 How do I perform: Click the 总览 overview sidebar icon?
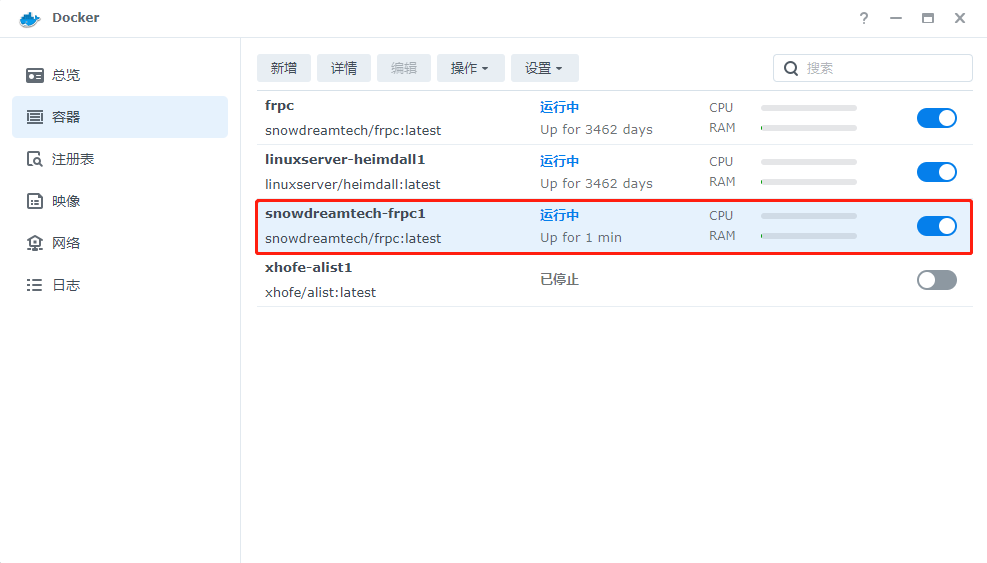pos(35,75)
